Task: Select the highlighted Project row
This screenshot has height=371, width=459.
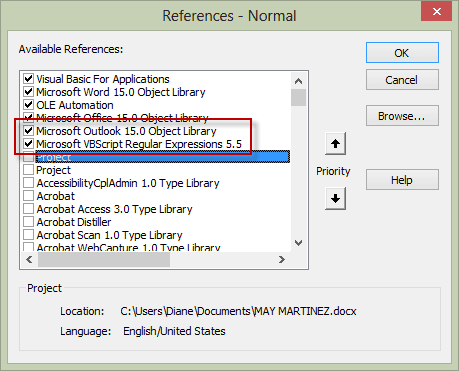Action: click(163, 157)
